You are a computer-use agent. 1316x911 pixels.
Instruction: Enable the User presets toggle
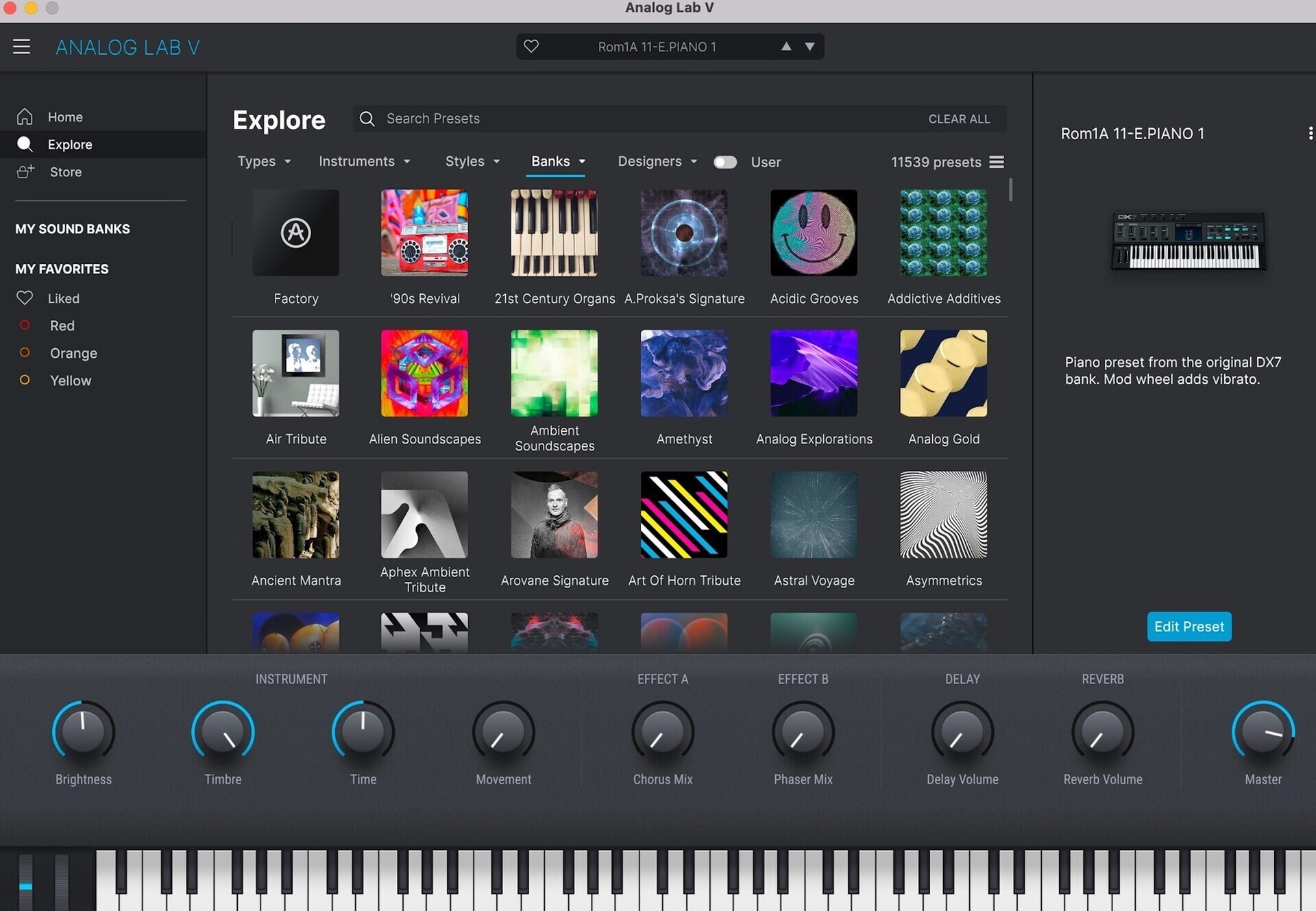click(725, 162)
